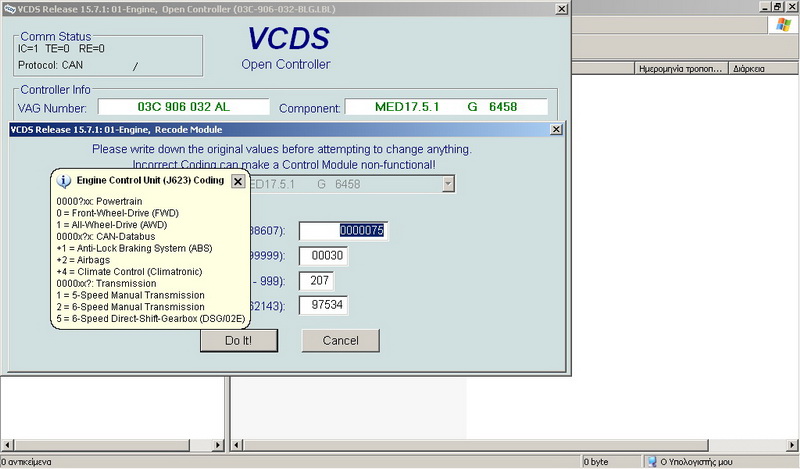
Task: Click the '1 = All-Wheel-Drive (AWD)' line
Action: [x=112, y=225]
